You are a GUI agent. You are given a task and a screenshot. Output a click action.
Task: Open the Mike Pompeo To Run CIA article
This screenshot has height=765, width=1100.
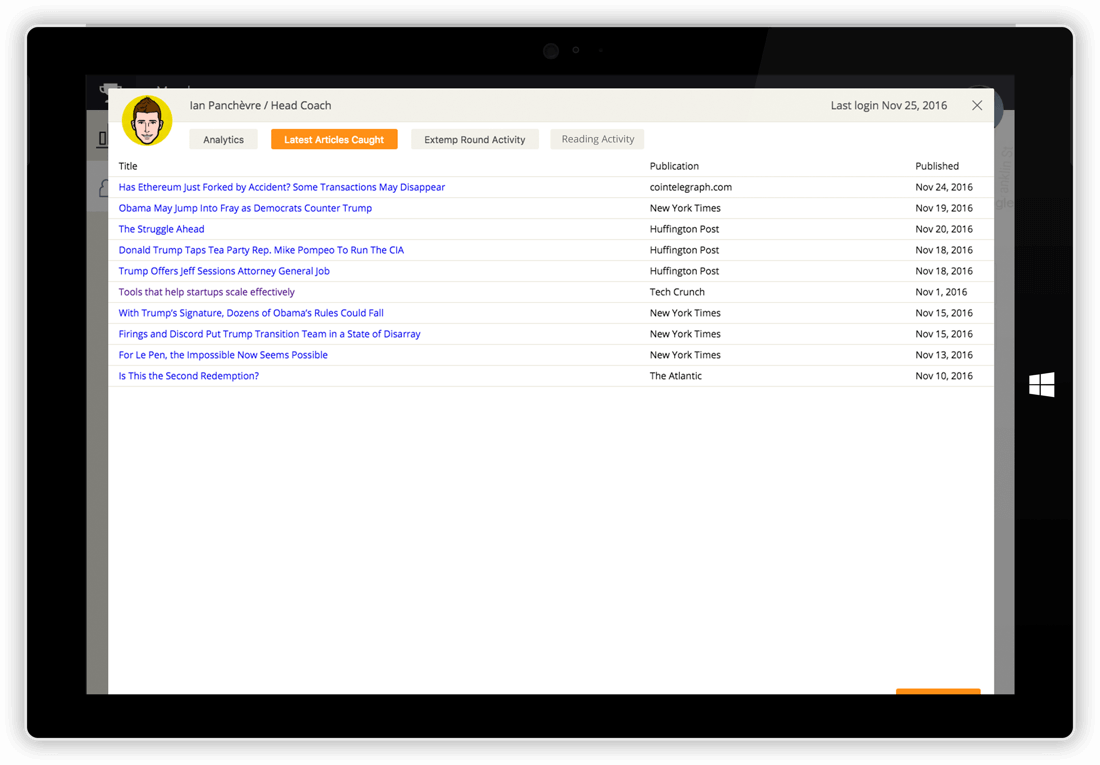click(x=261, y=250)
